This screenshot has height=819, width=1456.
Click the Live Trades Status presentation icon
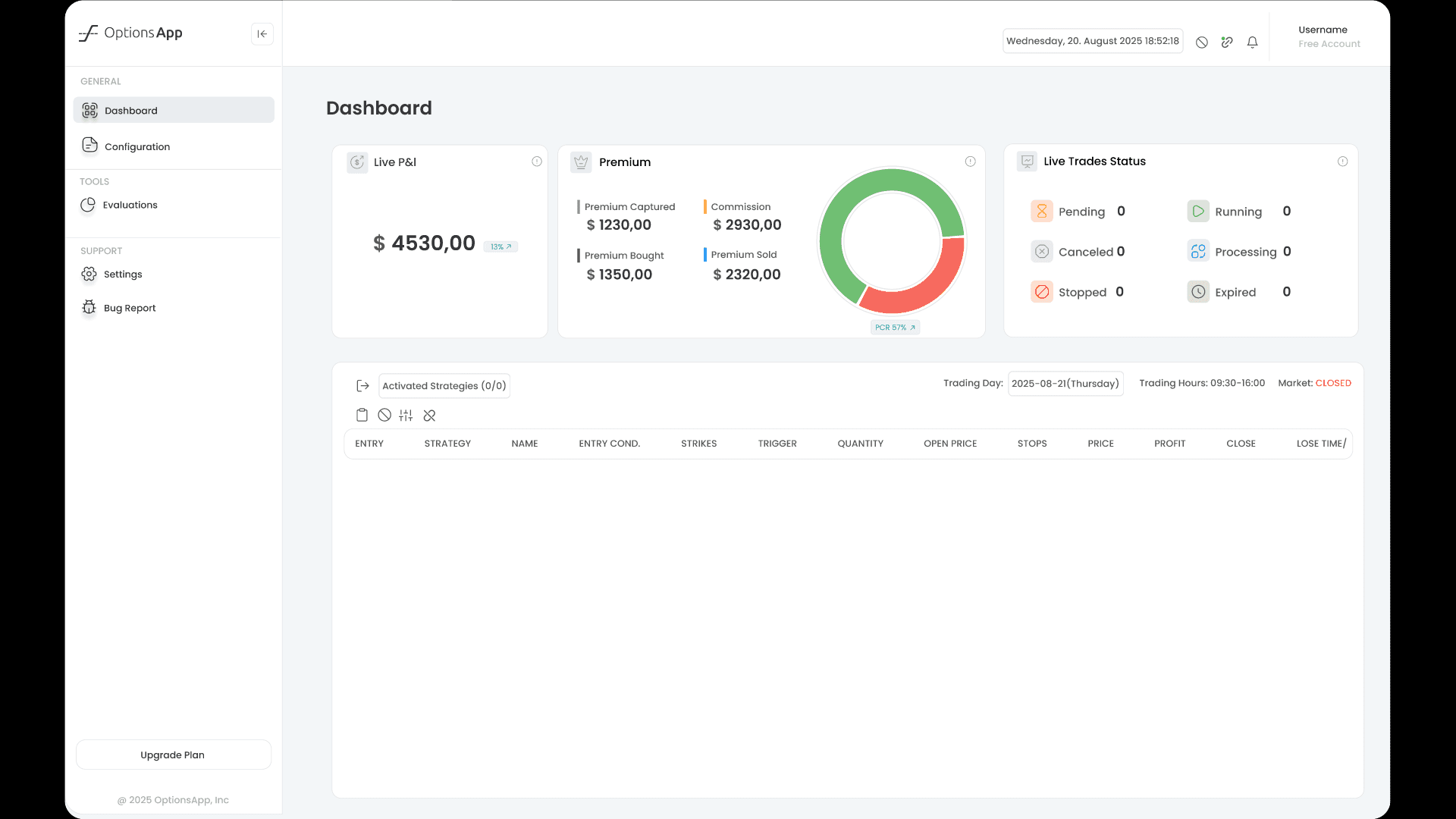coord(1027,162)
